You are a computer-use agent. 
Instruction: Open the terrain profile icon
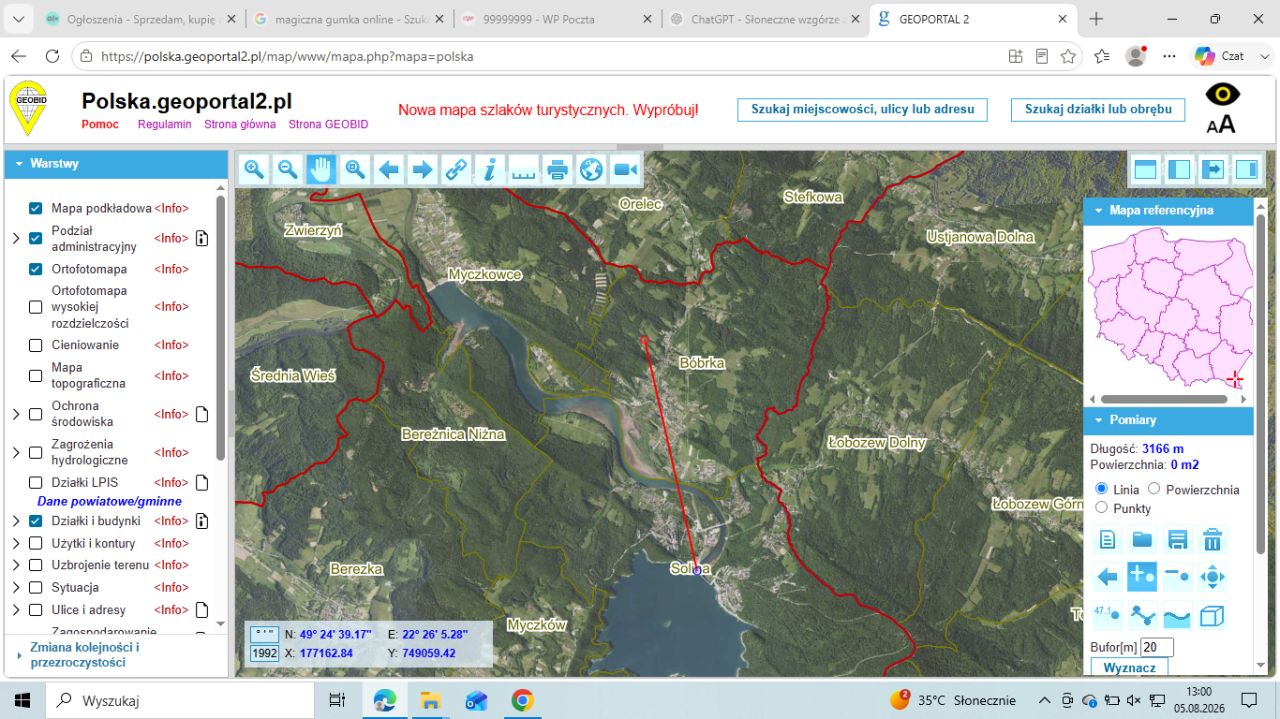pos(1177,615)
